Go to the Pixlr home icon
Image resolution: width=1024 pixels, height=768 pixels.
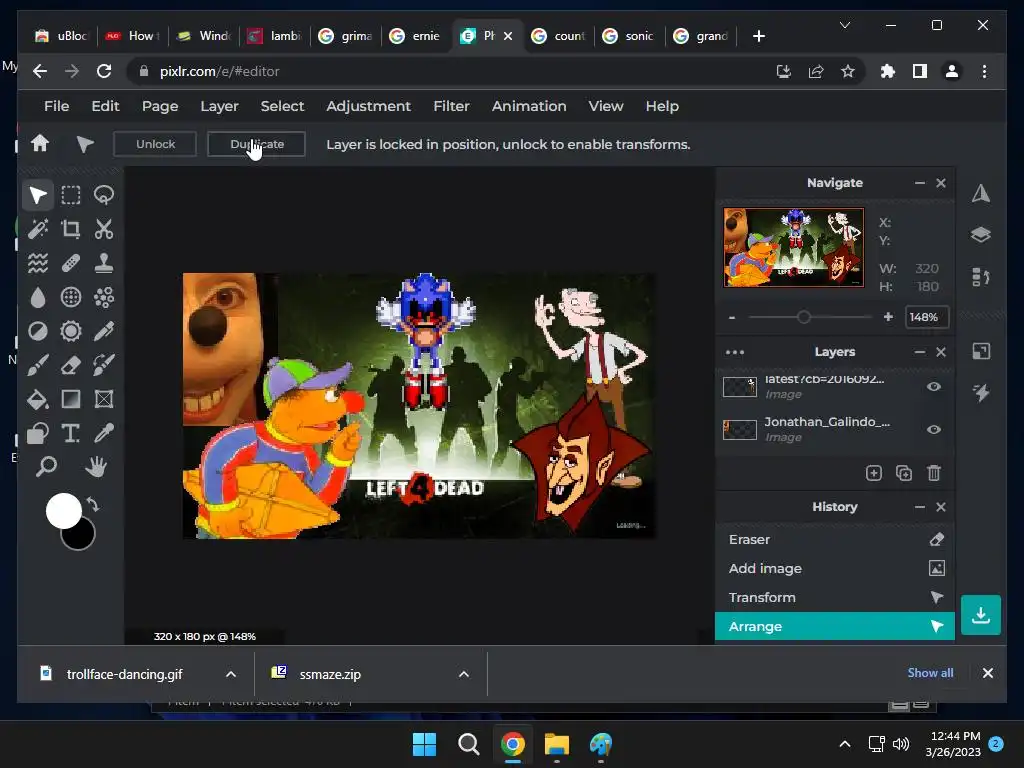click(x=40, y=144)
